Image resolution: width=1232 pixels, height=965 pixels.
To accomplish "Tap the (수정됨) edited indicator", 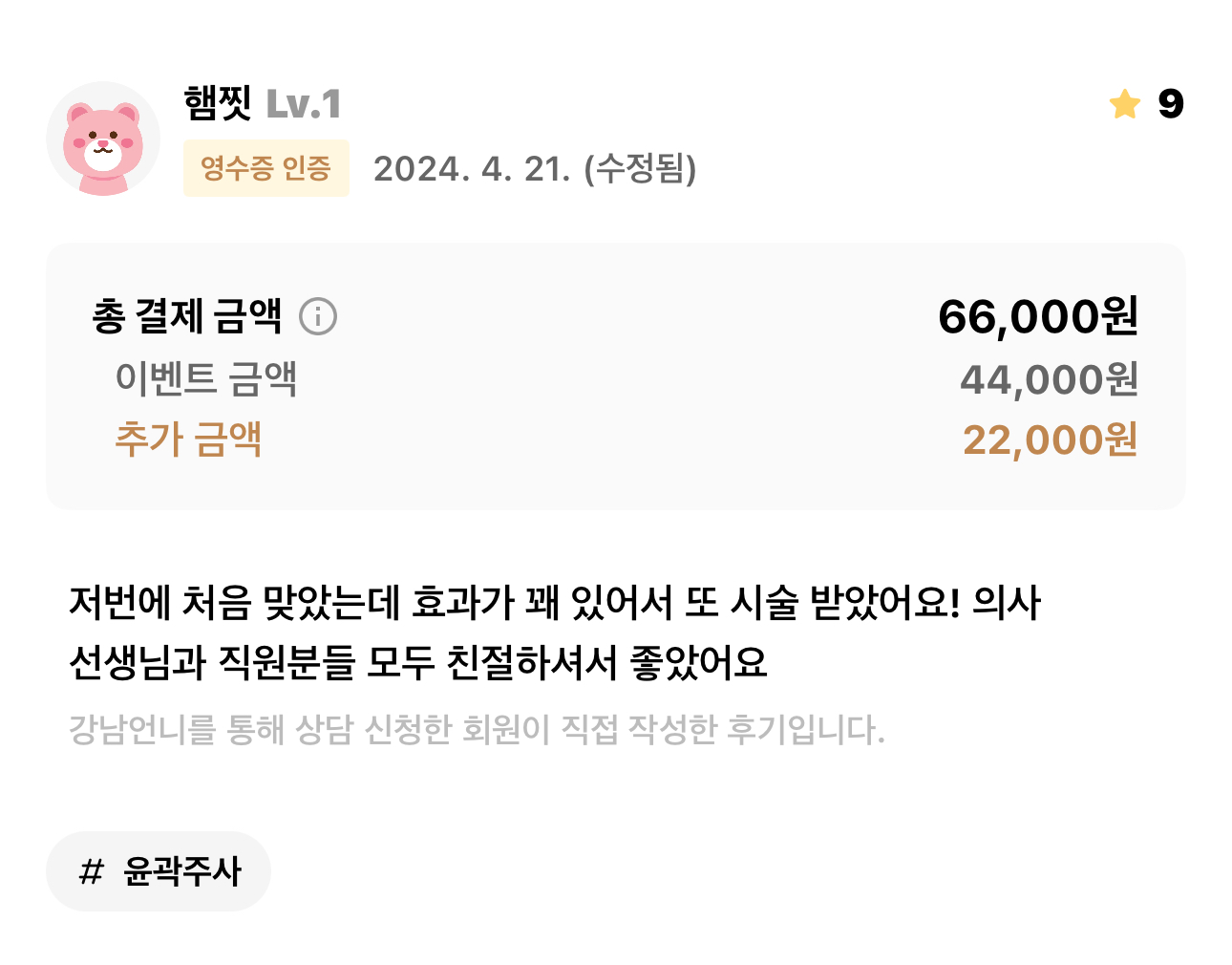I will tap(640, 169).
